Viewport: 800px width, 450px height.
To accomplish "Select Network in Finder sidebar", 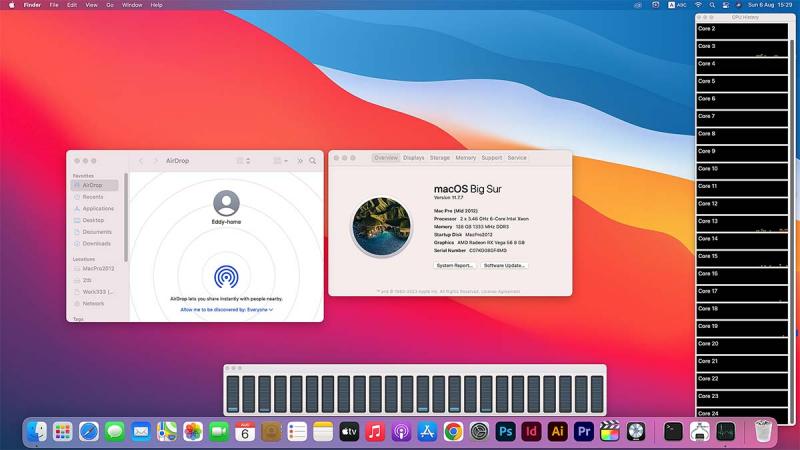I will tap(95, 304).
